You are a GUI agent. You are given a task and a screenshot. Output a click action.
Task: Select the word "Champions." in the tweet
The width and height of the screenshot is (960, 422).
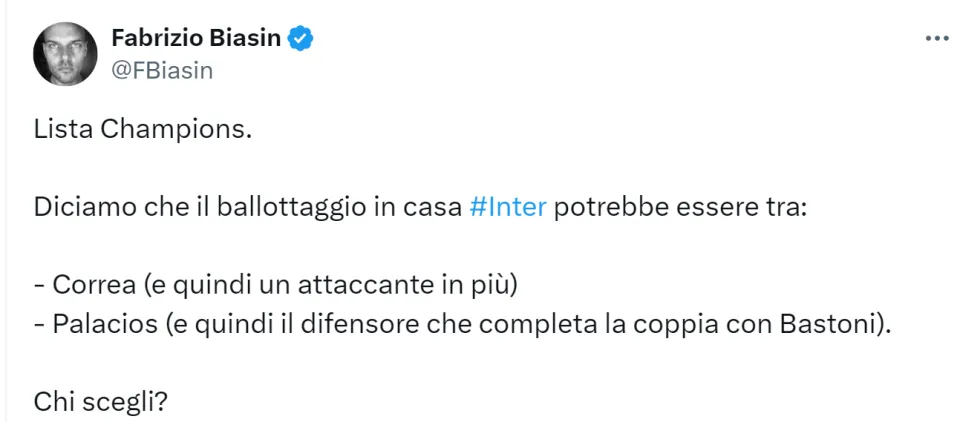click(x=175, y=130)
